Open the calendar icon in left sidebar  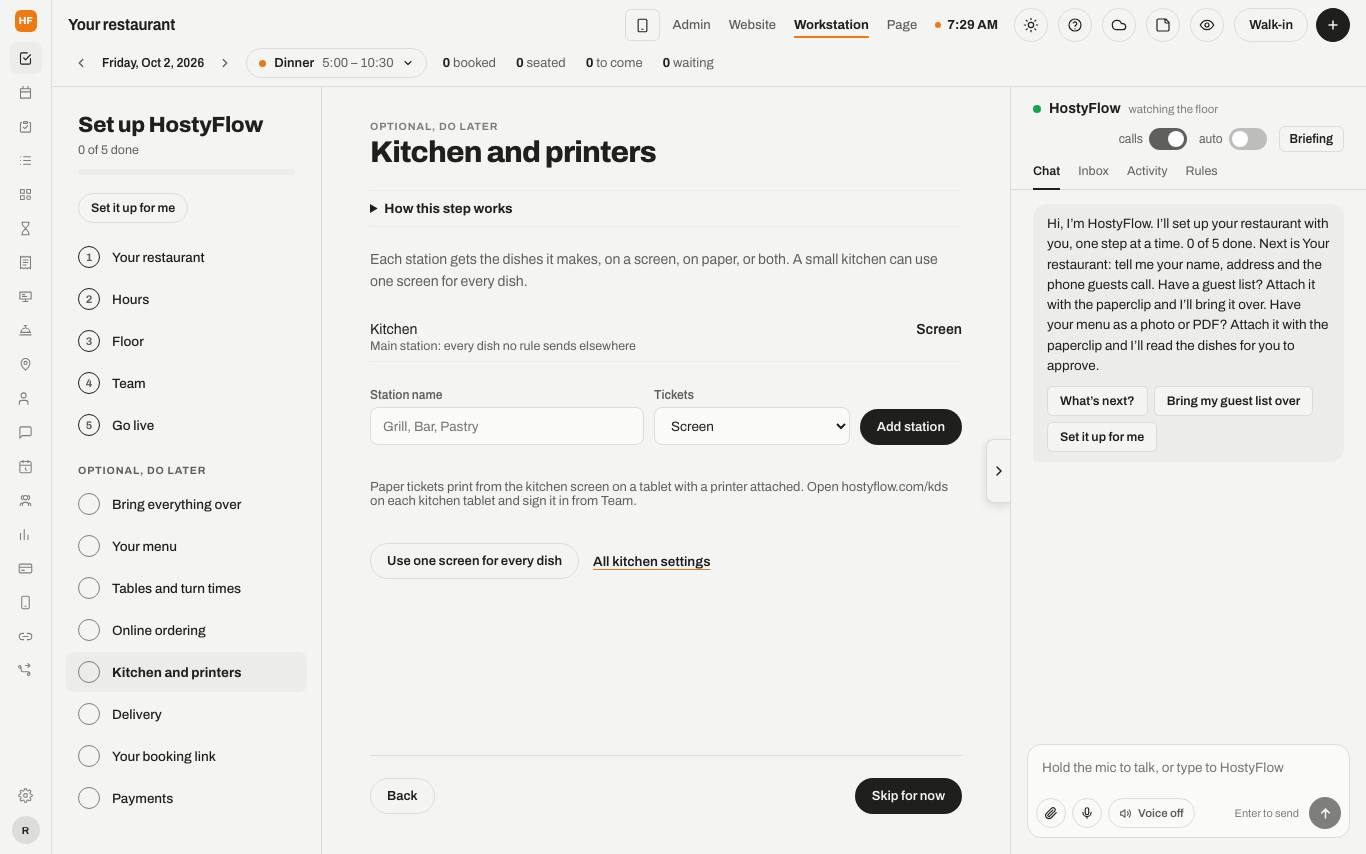coord(25,93)
